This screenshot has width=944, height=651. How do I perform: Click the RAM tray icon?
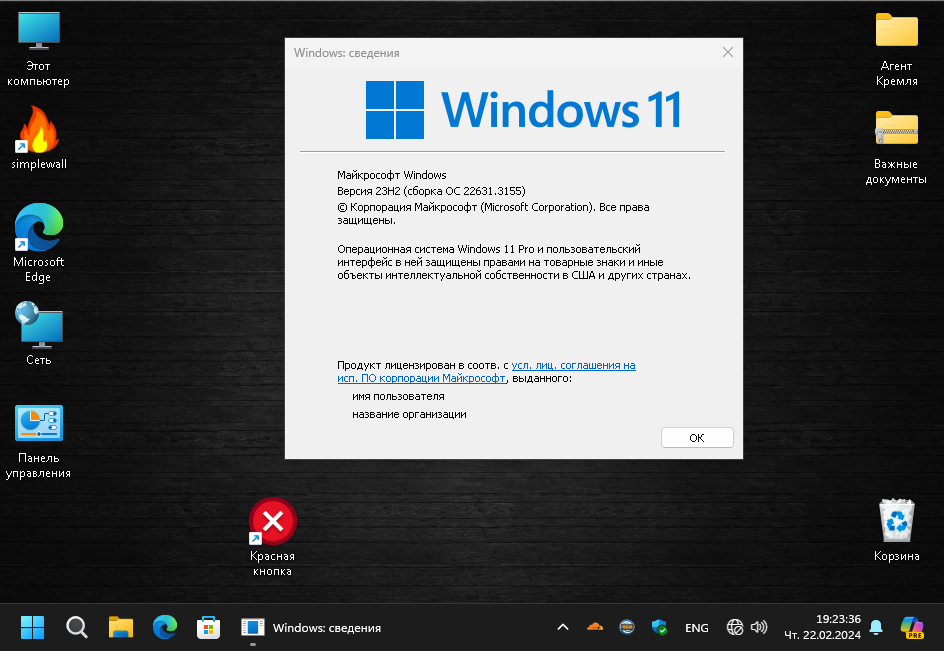click(x=627, y=627)
